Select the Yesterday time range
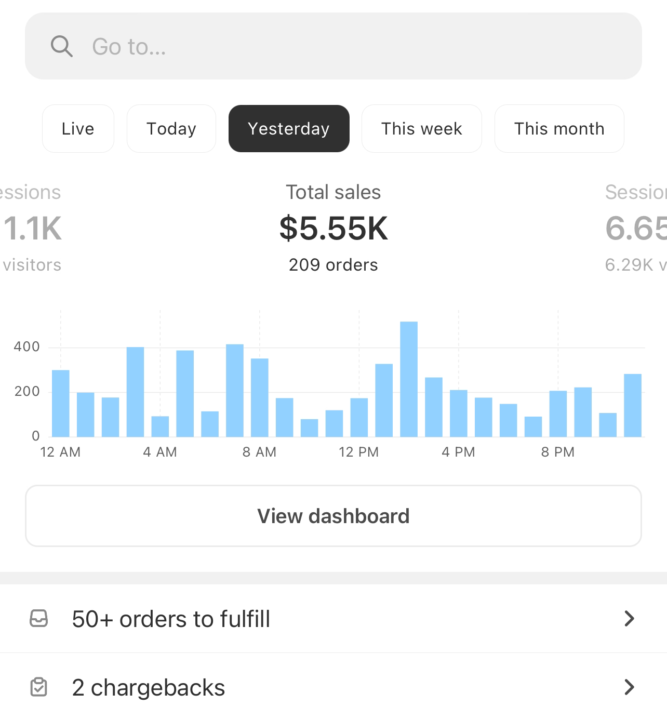Image resolution: width=667 pixels, height=720 pixels. coord(288,129)
